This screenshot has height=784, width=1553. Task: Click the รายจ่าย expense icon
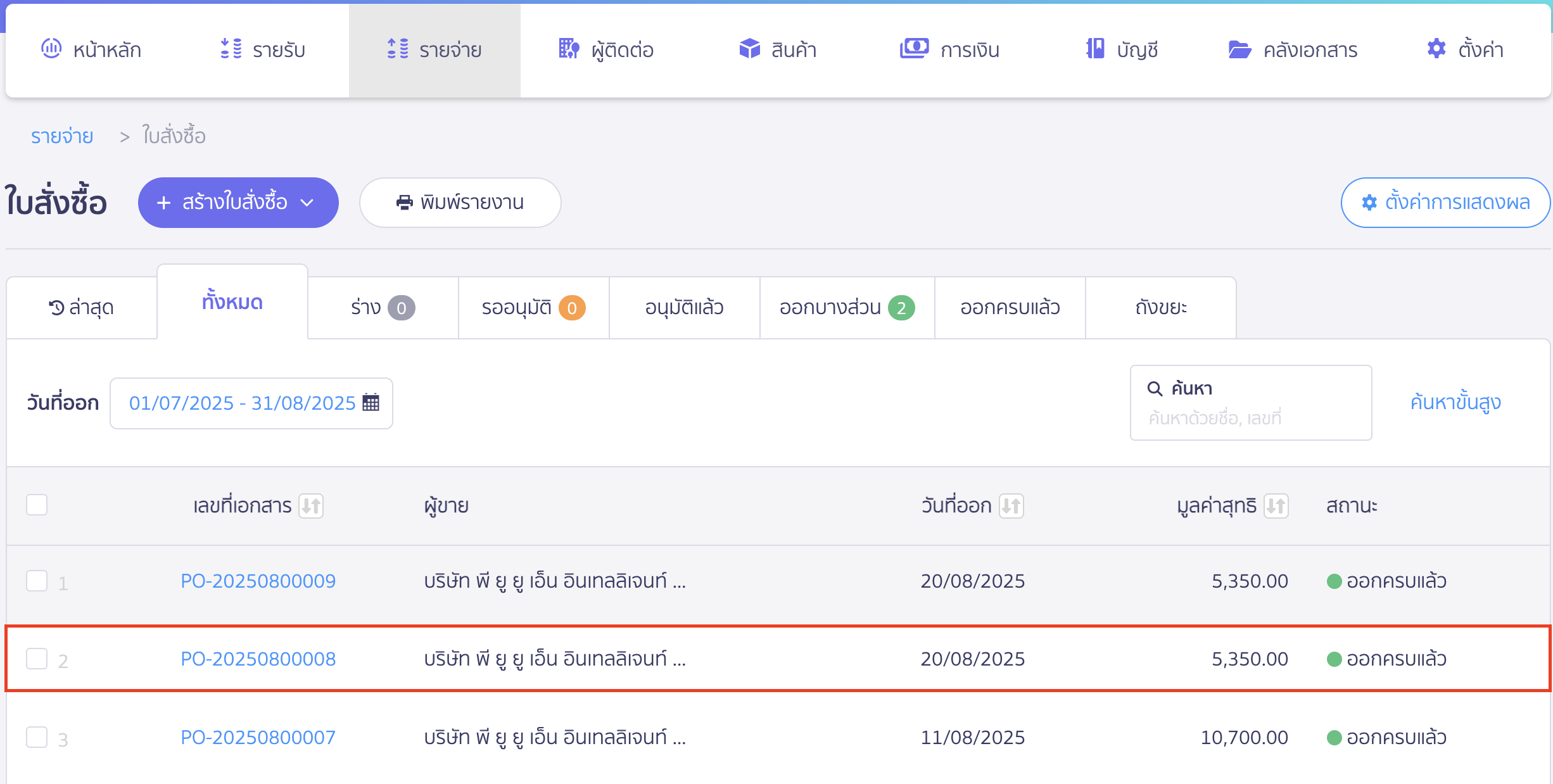pos(398,48)
